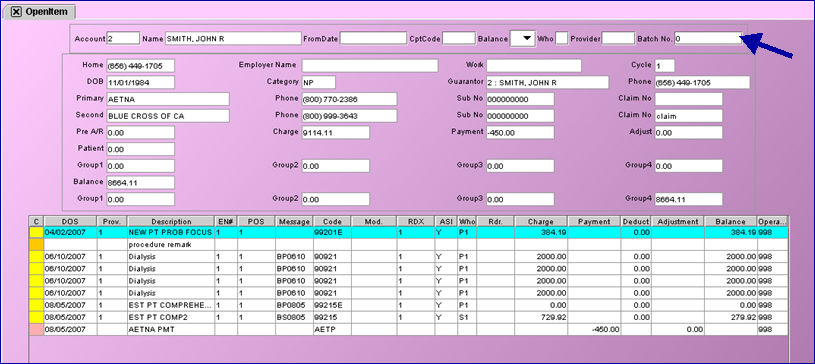The width and height of the screenshot is (815, 364).
Task: Click the Code column header
Action: [x=332, y=222]
